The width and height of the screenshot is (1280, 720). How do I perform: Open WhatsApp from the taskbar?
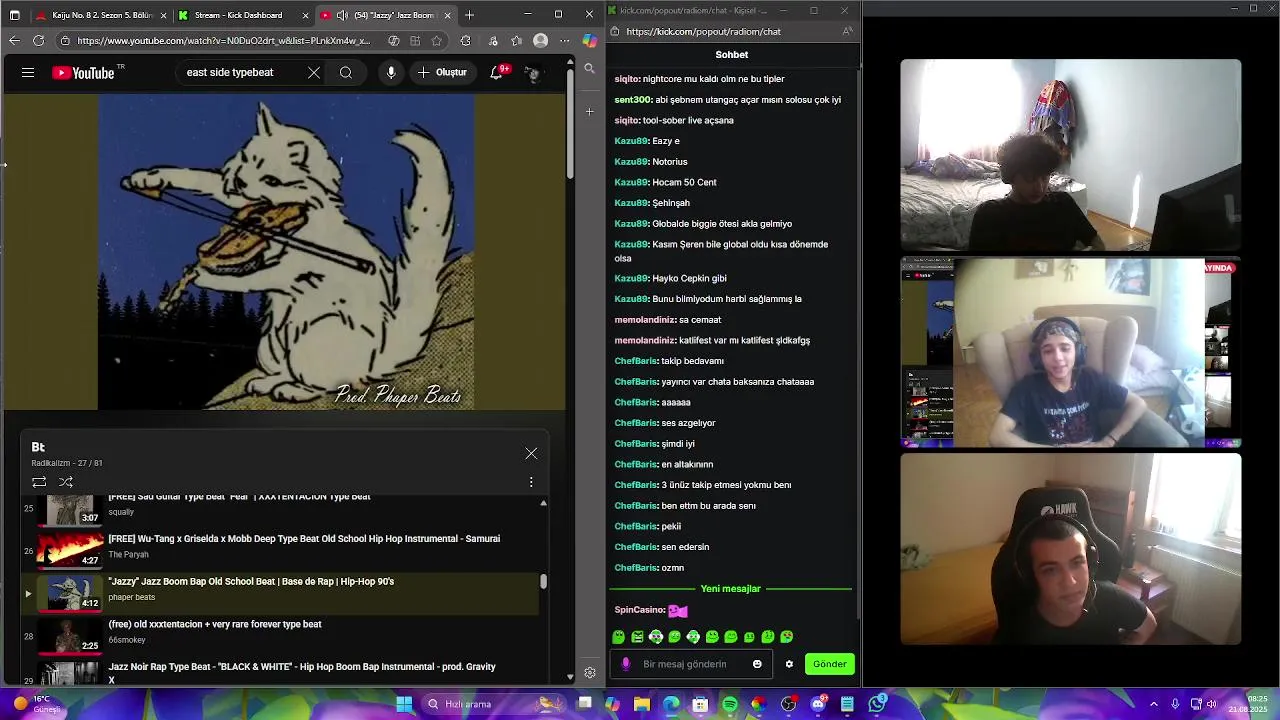[x=877, y=704]
